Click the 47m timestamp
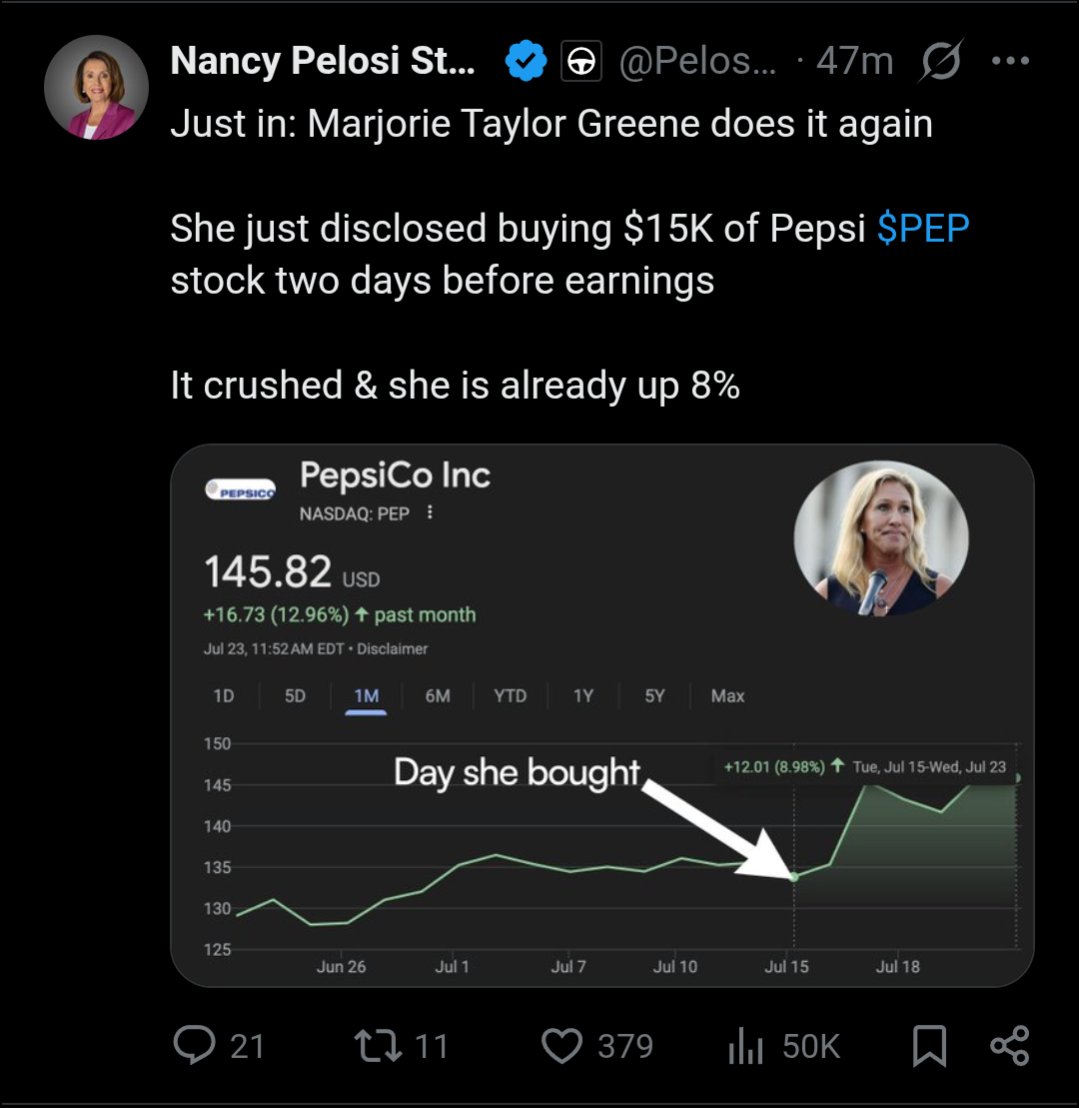The width and height of the screenshot is (1079, 1108). pyautogui.click(x=854, y=61)
